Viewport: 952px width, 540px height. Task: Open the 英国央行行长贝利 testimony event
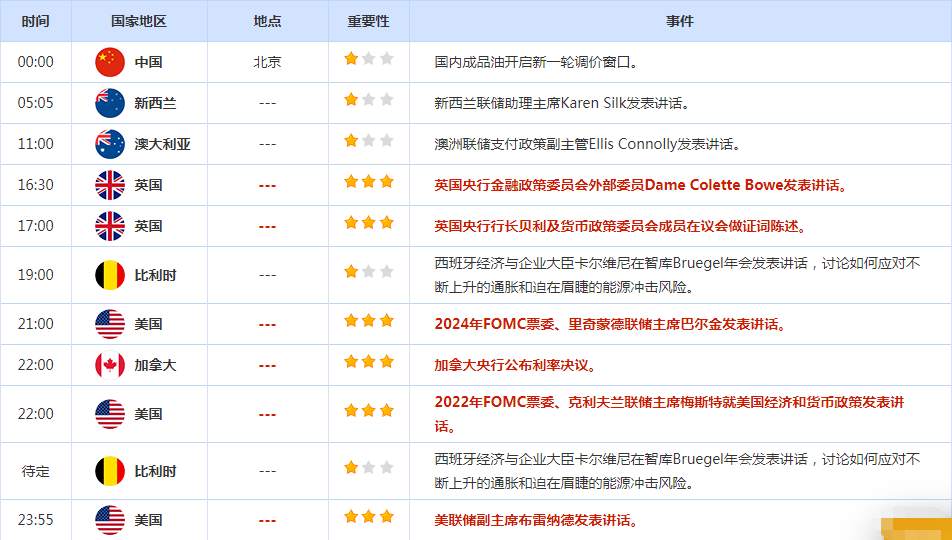[621, 226]
